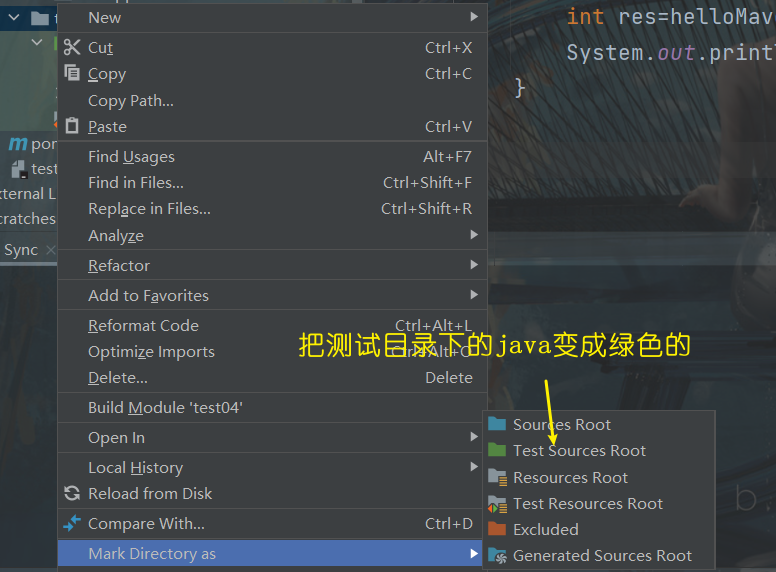This screenshot has width=776, height=572.
Task: Click the blue Sources Root folder icon
Action: (x=497, y=424)
